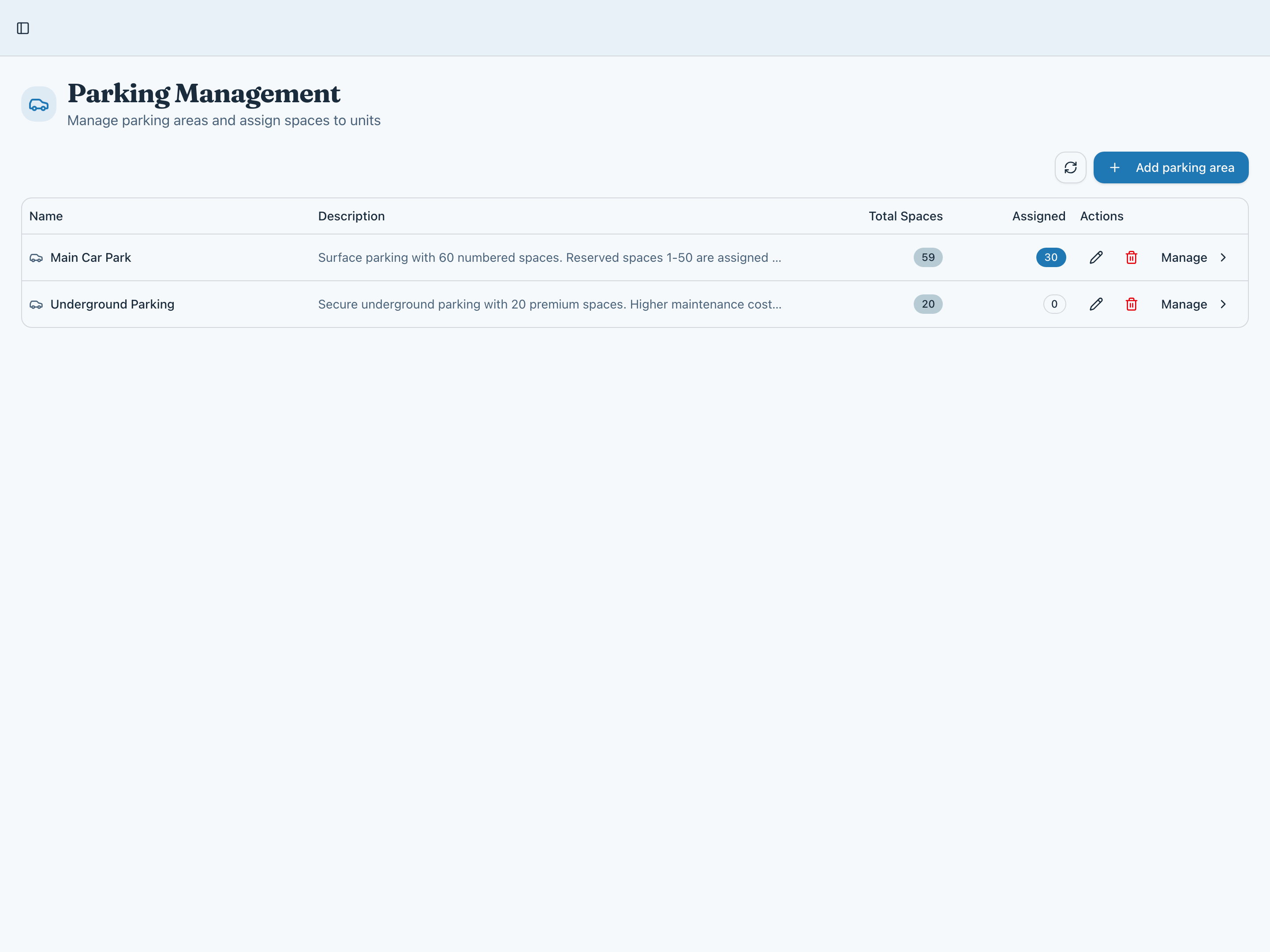Click the Underground Parking description text
The height and width of the screenshot is (952, 1270).
click(x=549, y=304)
